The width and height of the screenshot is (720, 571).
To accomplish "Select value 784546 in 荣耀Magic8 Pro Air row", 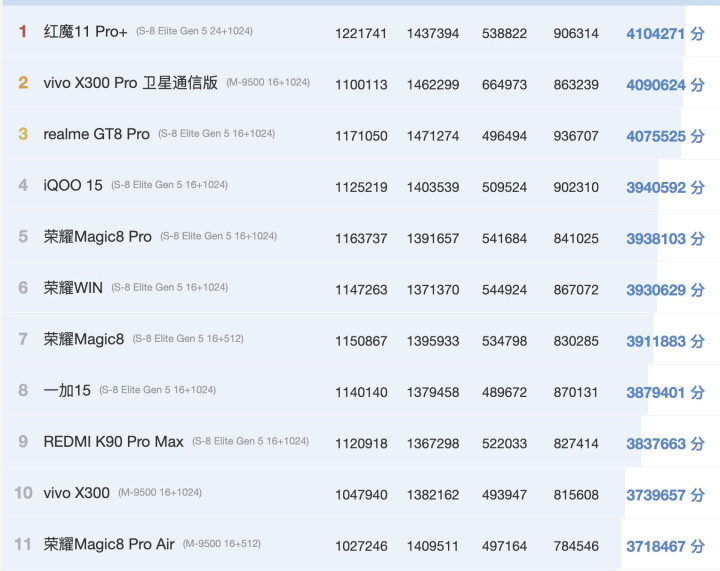I will (576, 546).
